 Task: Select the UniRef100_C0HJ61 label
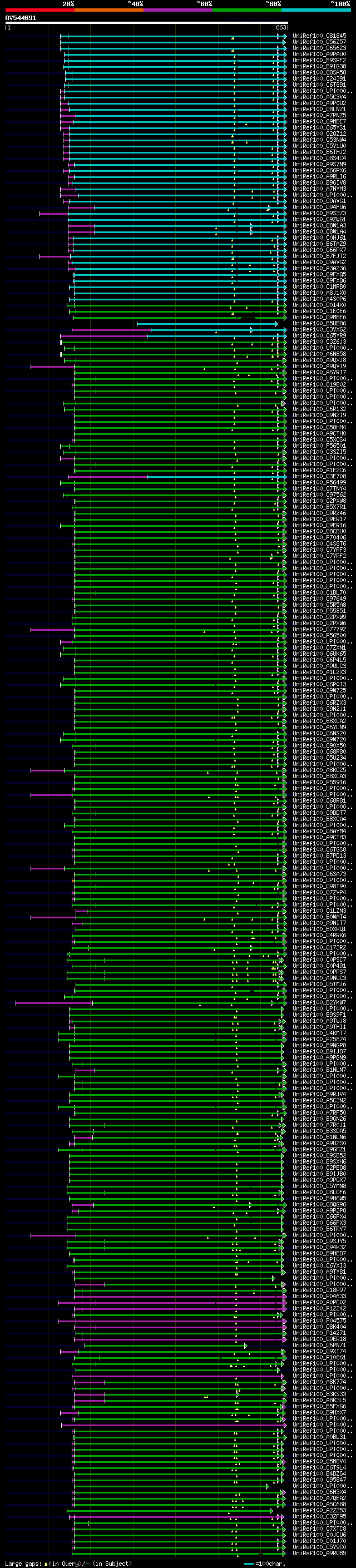pyautogui.click(x=319, y=238)
